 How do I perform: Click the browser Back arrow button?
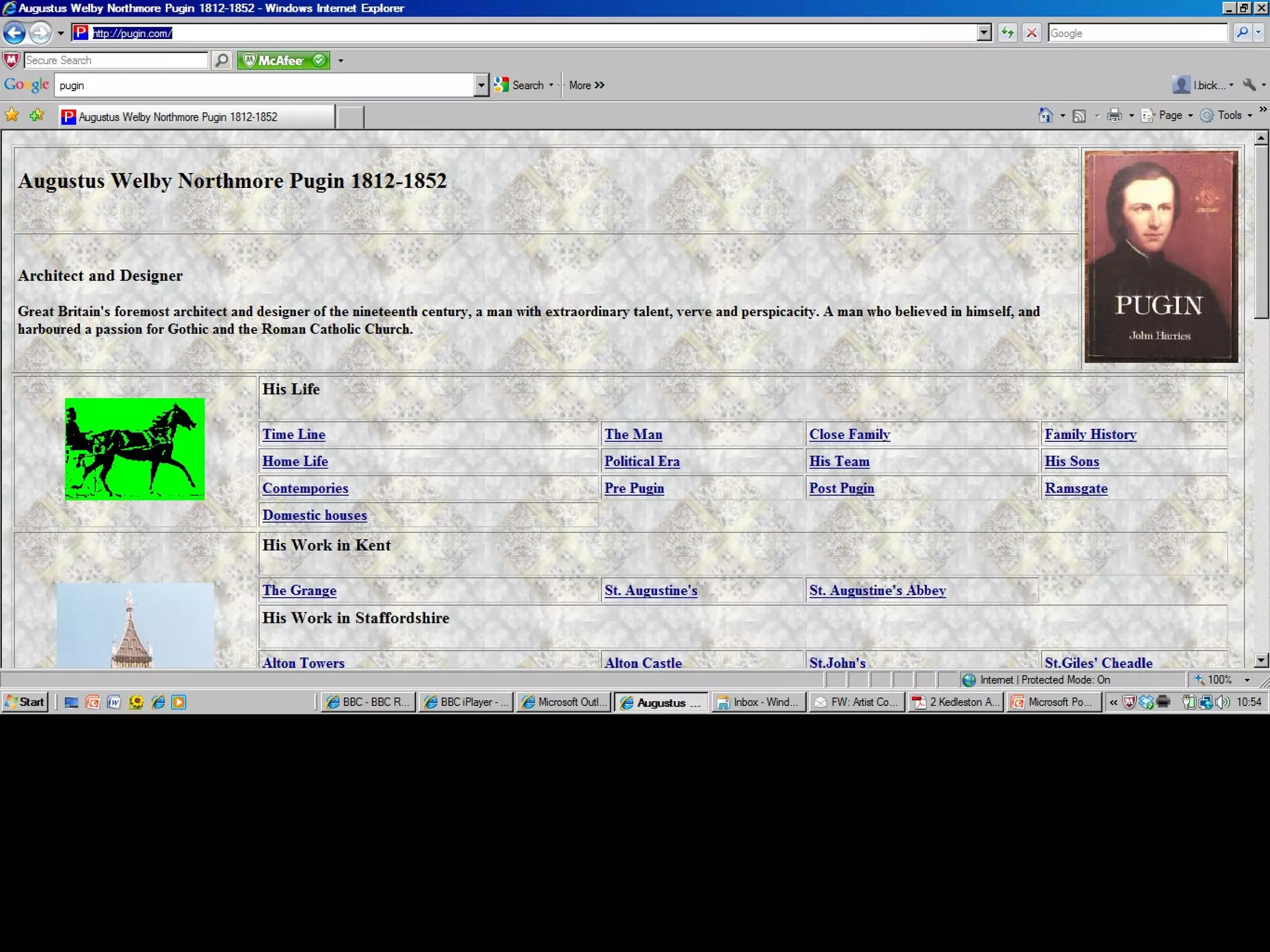coord(15,33)
